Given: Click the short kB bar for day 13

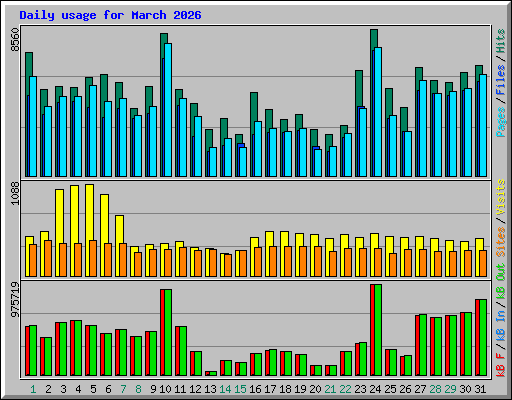Looking at the screenshot, I should (x=211, y=374).
